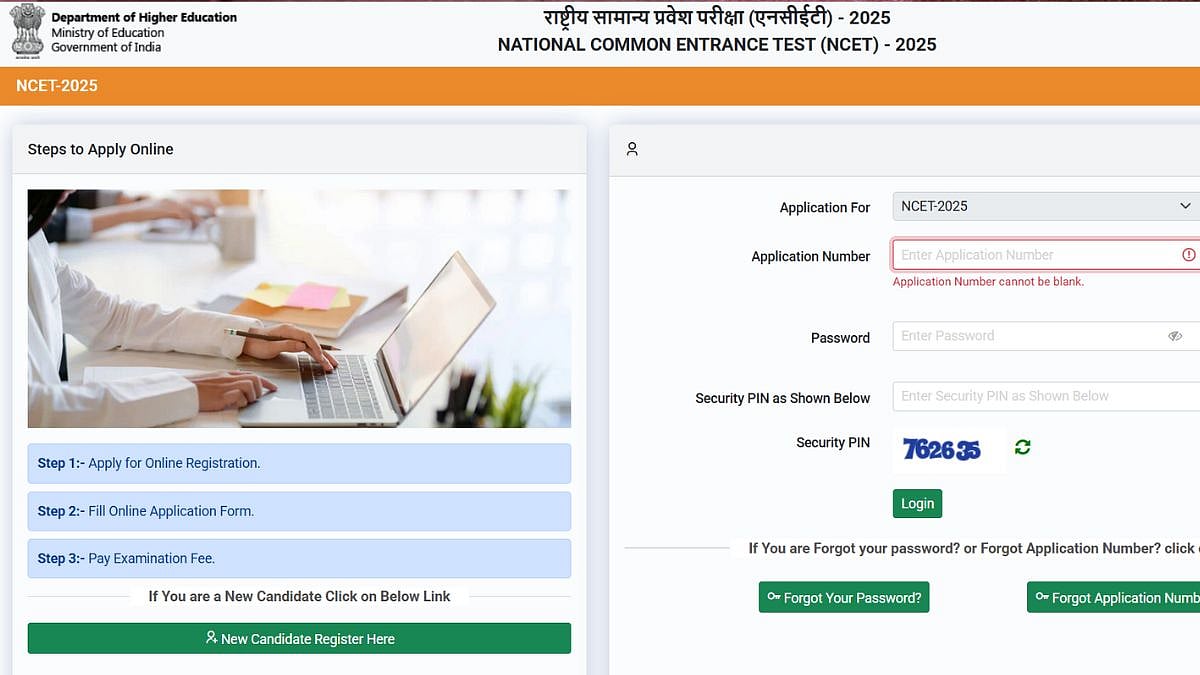Screen dimensions: 1200x675
Task: Select Step 3 Pay Examination Fee
Action: pyautogui.click(x=299, y=558)
